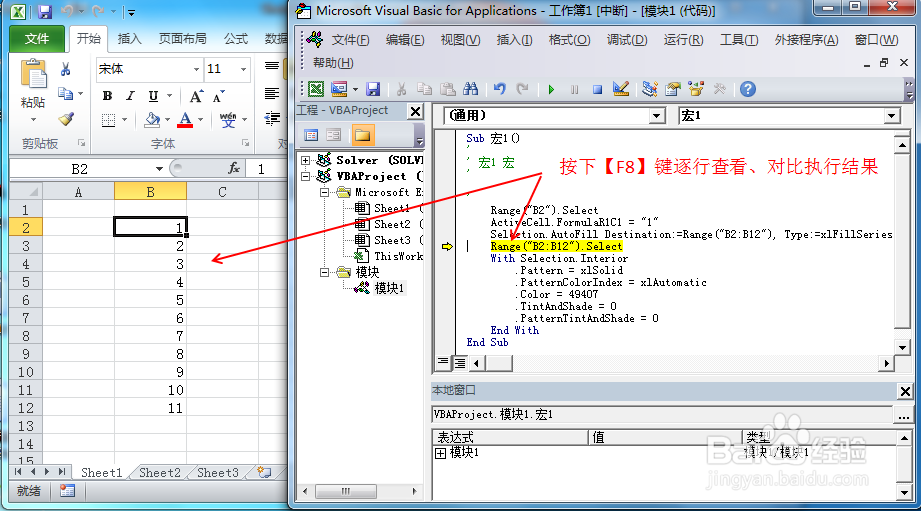Image resolution: width=921 pixels, height=511 pixels.
Task: Select Sheet1 in project tree
Action: [x=392, y=208]
